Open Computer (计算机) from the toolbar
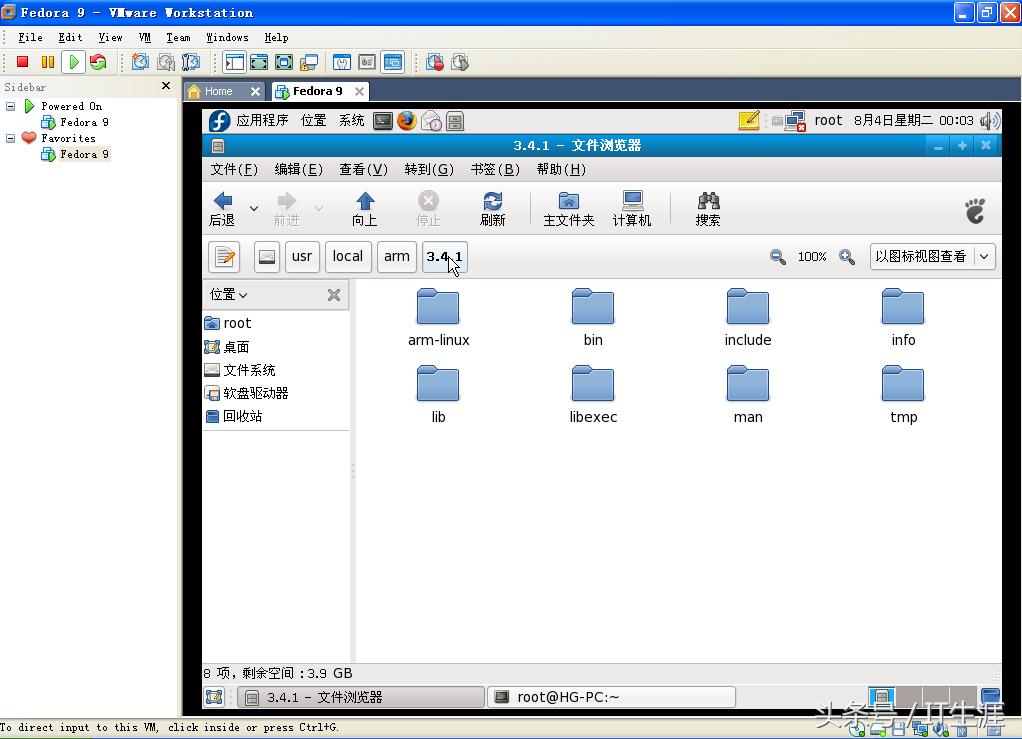This screenshot has width=1022, height=739. pos(631,207)
